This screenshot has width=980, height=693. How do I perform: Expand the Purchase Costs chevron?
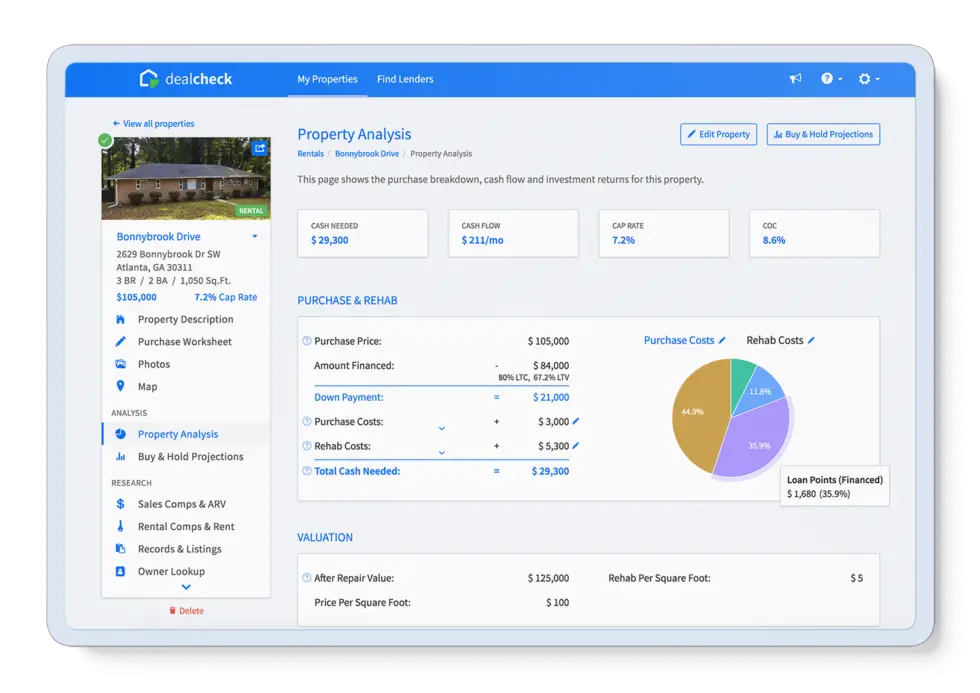(440, 427)
